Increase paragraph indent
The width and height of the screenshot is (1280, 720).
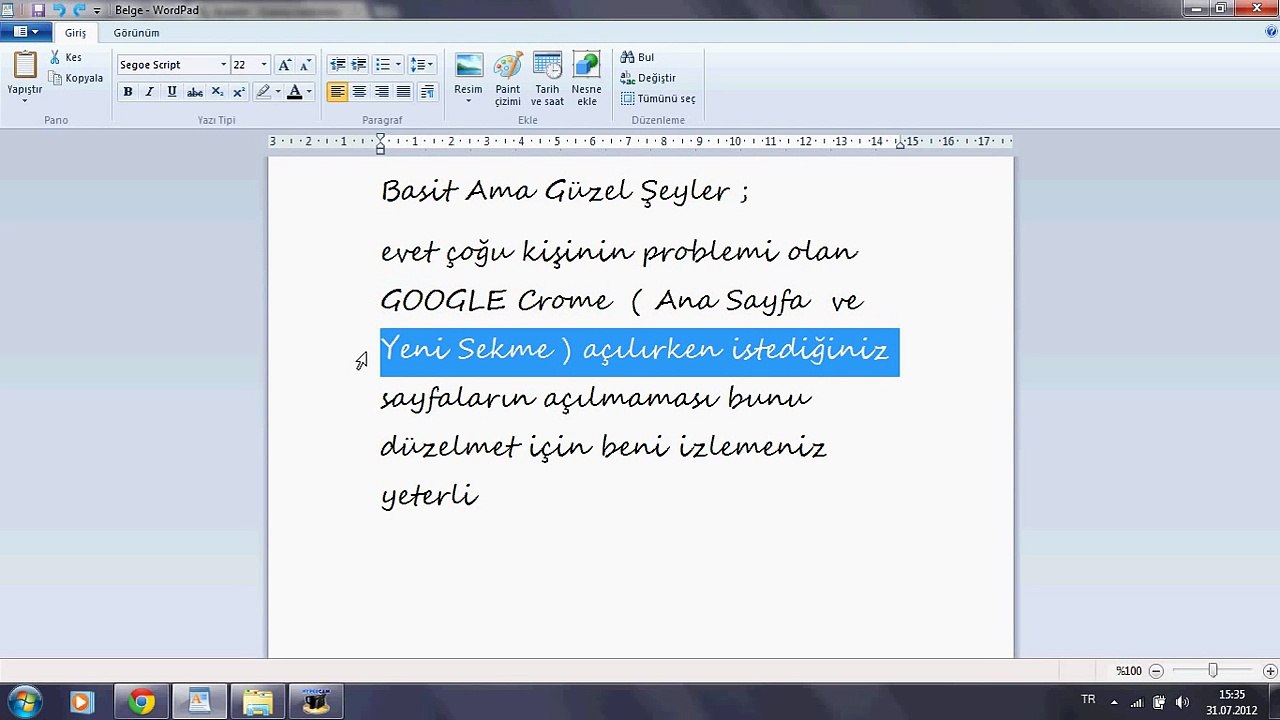coord(359,65)
